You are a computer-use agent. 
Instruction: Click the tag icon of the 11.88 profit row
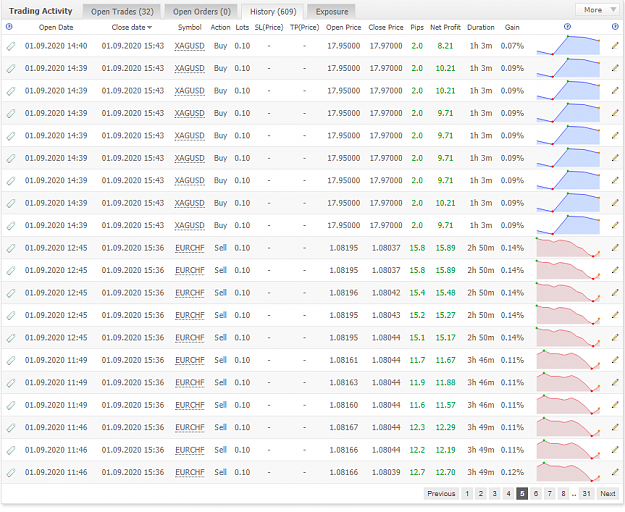(x=11, y=383)
